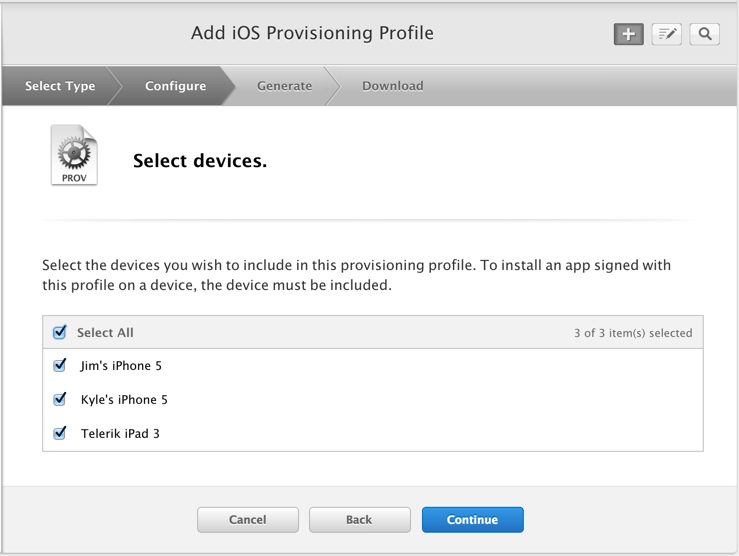Screen dimensions: 739x556
Task: Click the magnifying glass search icon
Action: tap(705, 34)
